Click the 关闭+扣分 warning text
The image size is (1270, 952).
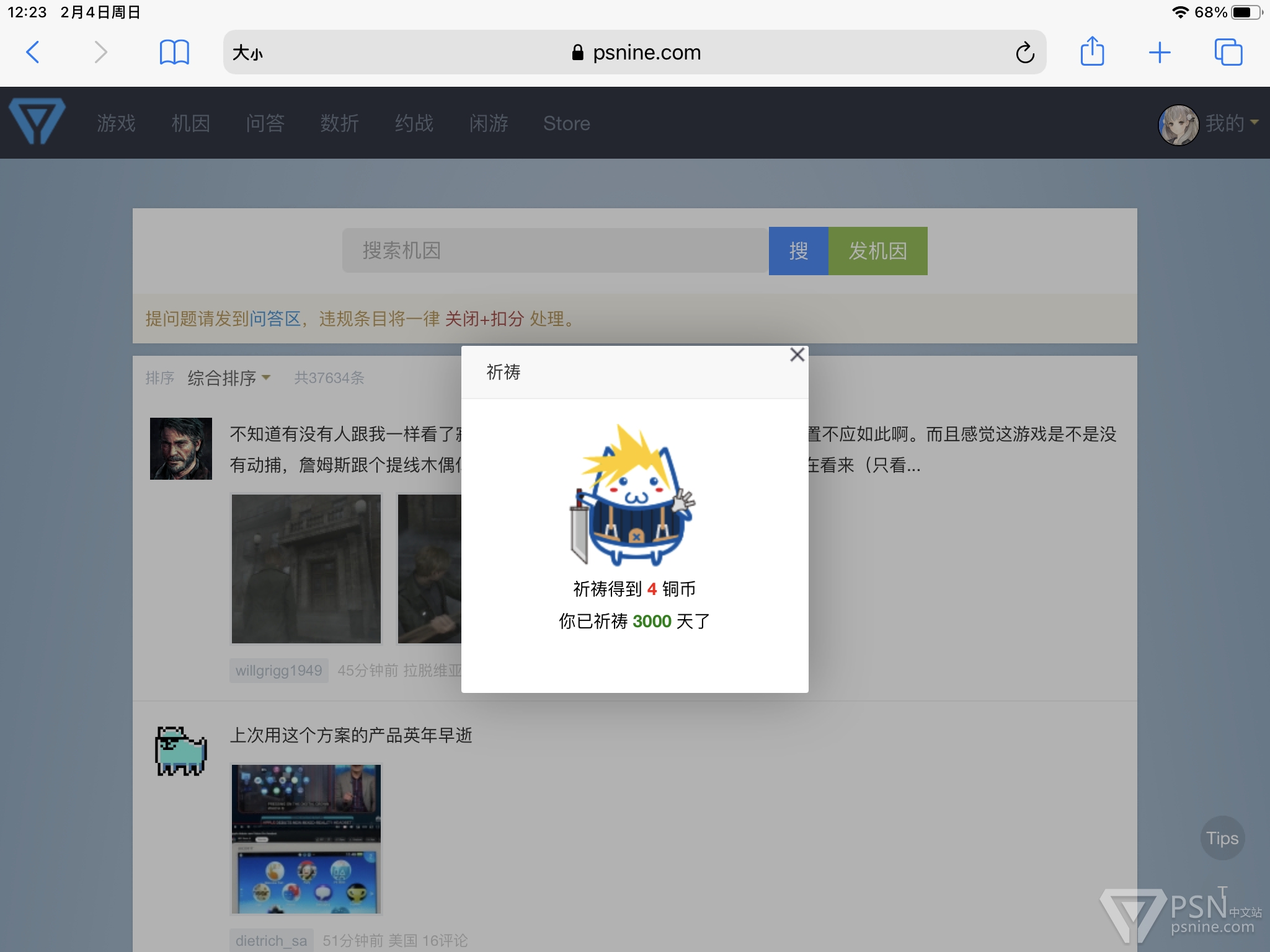pyautogui.click(x=484, y=319)
